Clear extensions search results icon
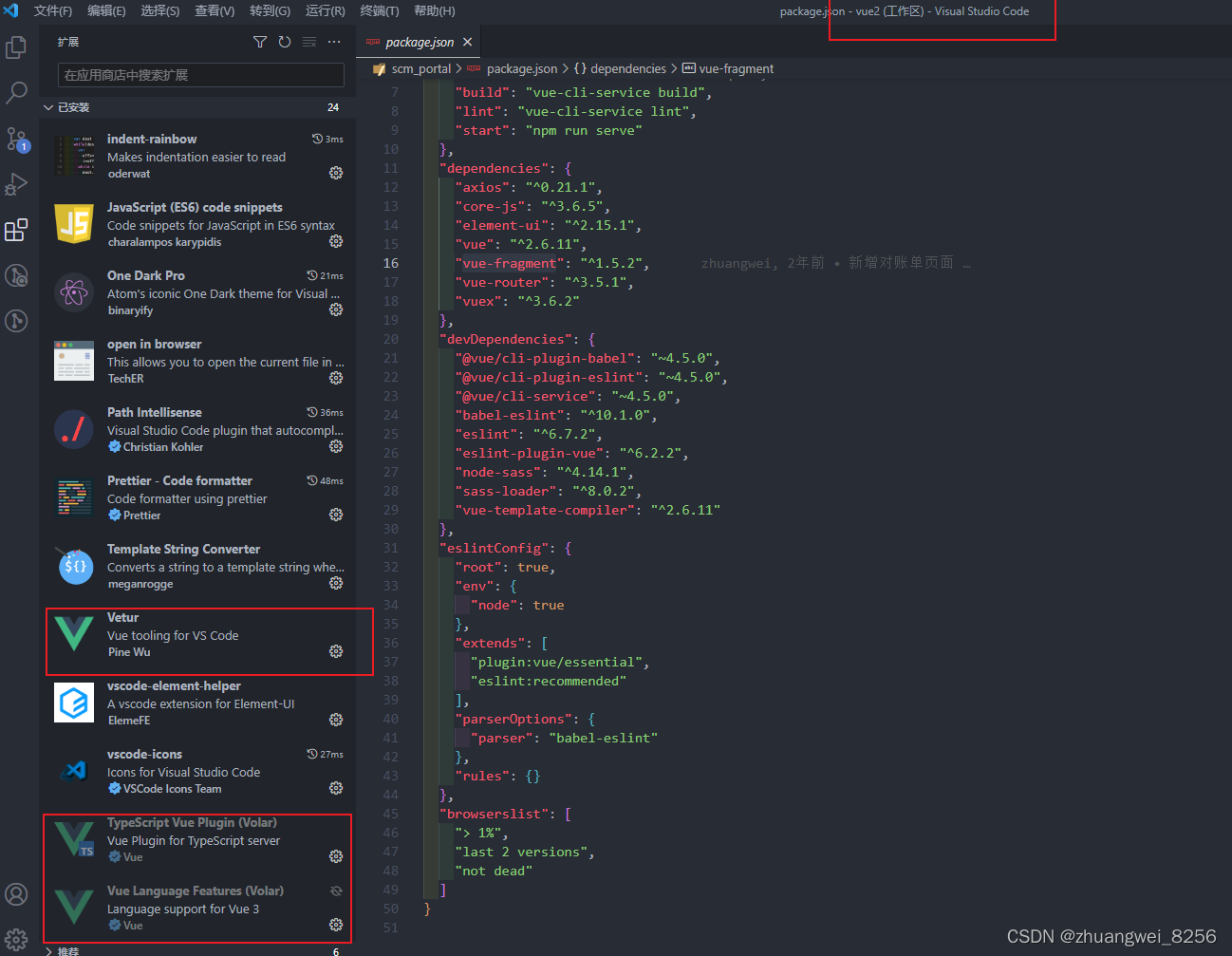1232x956 pixels. click(309, 42)
